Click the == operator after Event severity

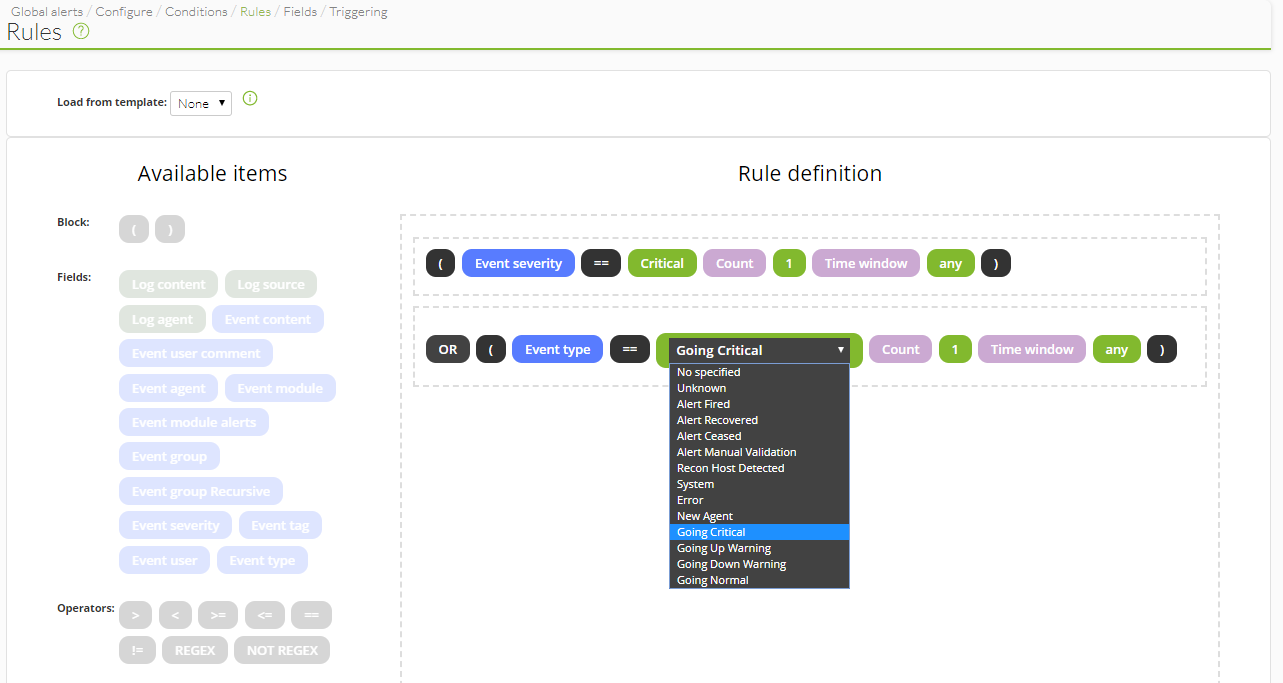pos(601,264)
